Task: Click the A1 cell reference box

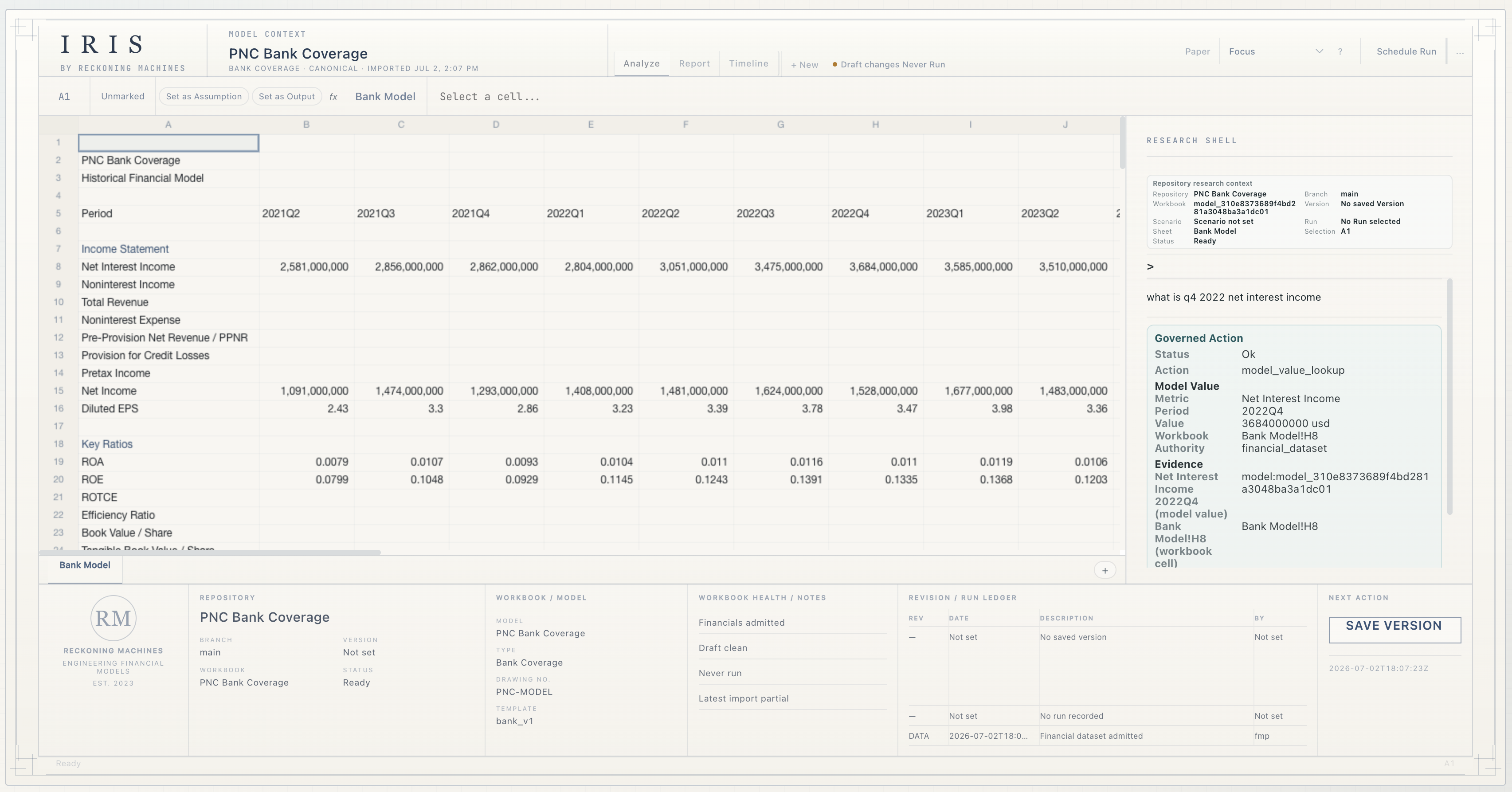Action: 65,96
